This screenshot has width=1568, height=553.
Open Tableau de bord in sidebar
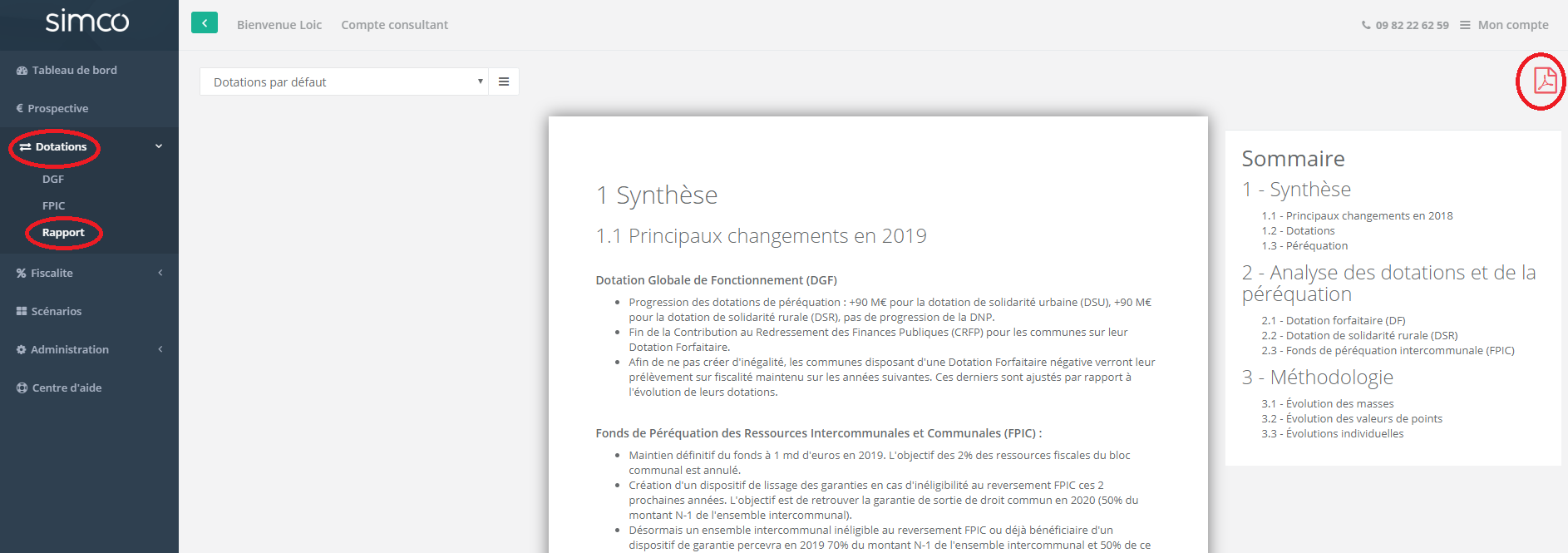[x=74, y=70]
